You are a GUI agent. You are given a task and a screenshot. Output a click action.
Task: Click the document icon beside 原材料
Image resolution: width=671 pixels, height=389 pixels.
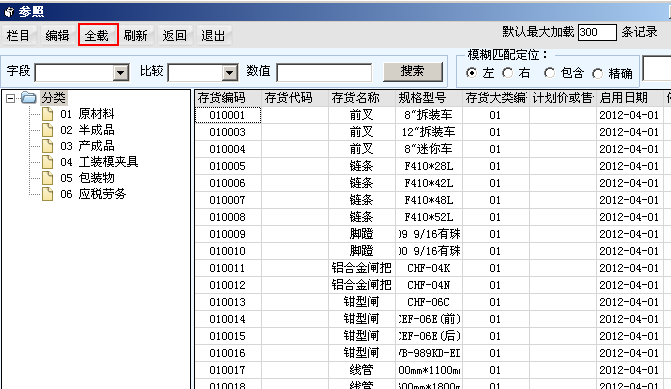coord(48,114)
